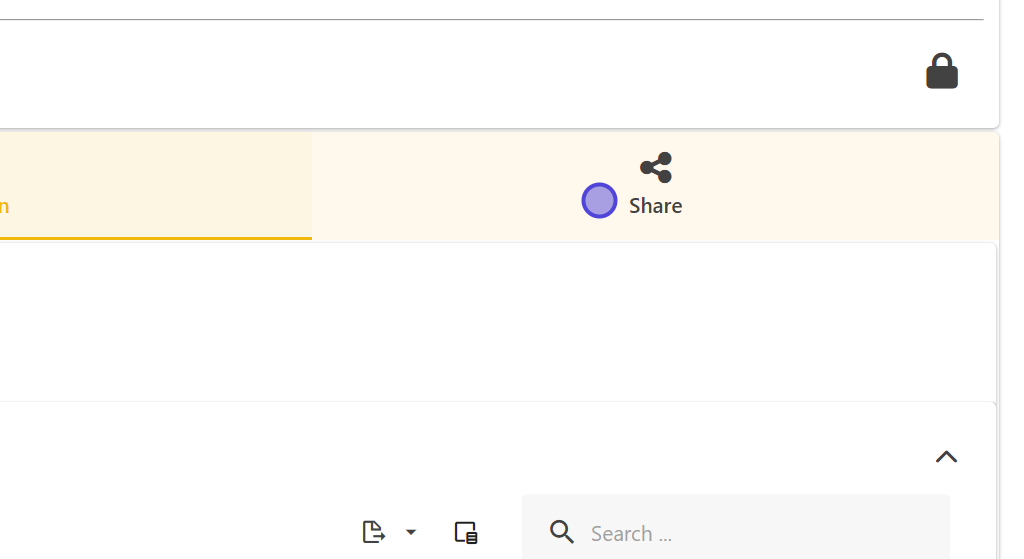Focus the Search text field
This screenshot has height=559, width=1024.
point(750,532)
